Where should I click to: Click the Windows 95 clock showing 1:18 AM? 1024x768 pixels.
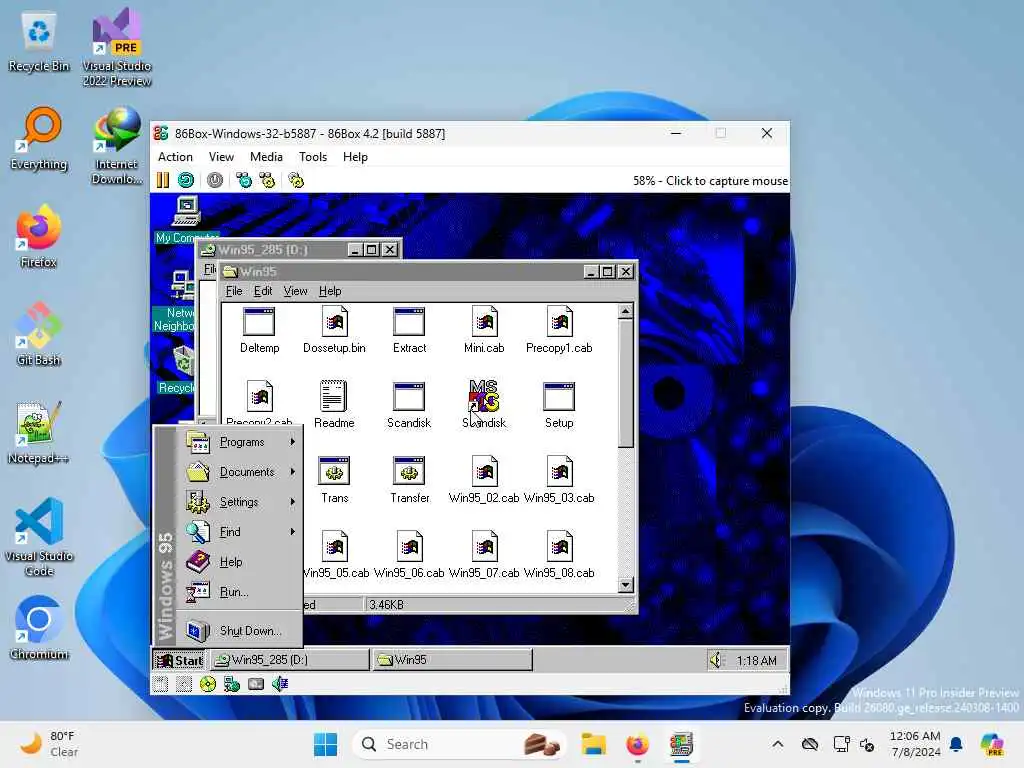pyautogui.click(x=756, y=661)
